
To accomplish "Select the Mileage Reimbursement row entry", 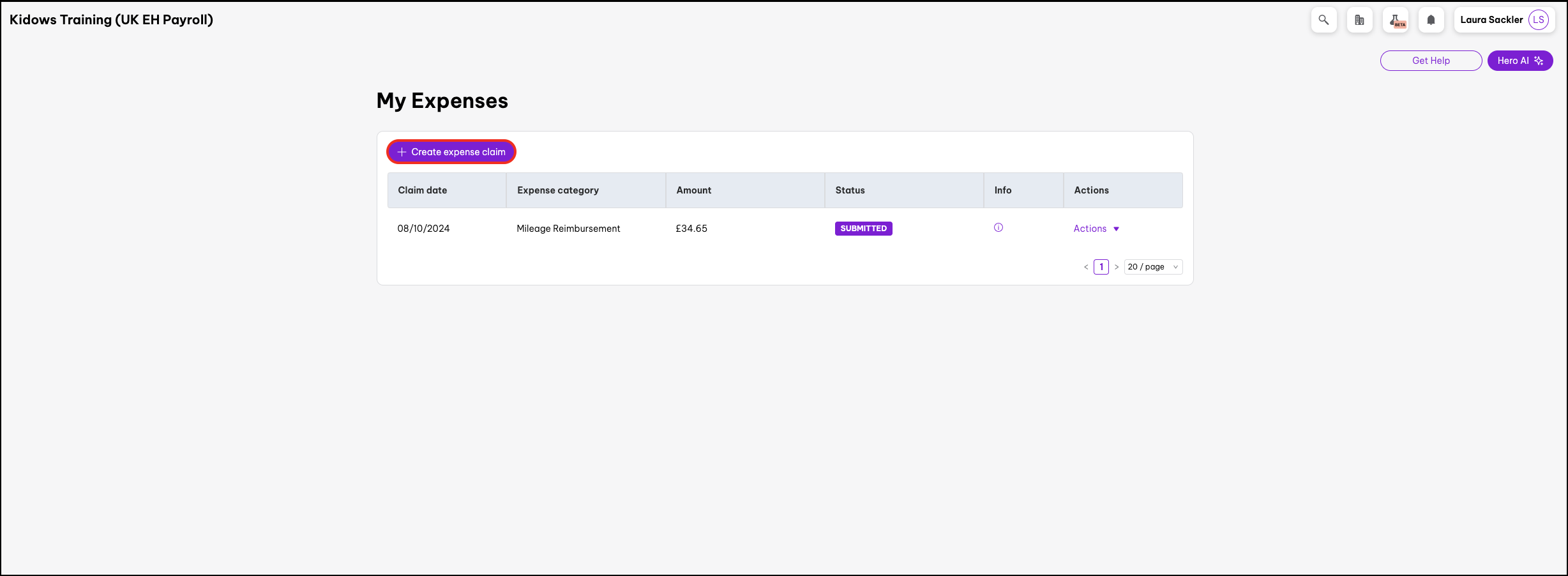I will [568, 229].
